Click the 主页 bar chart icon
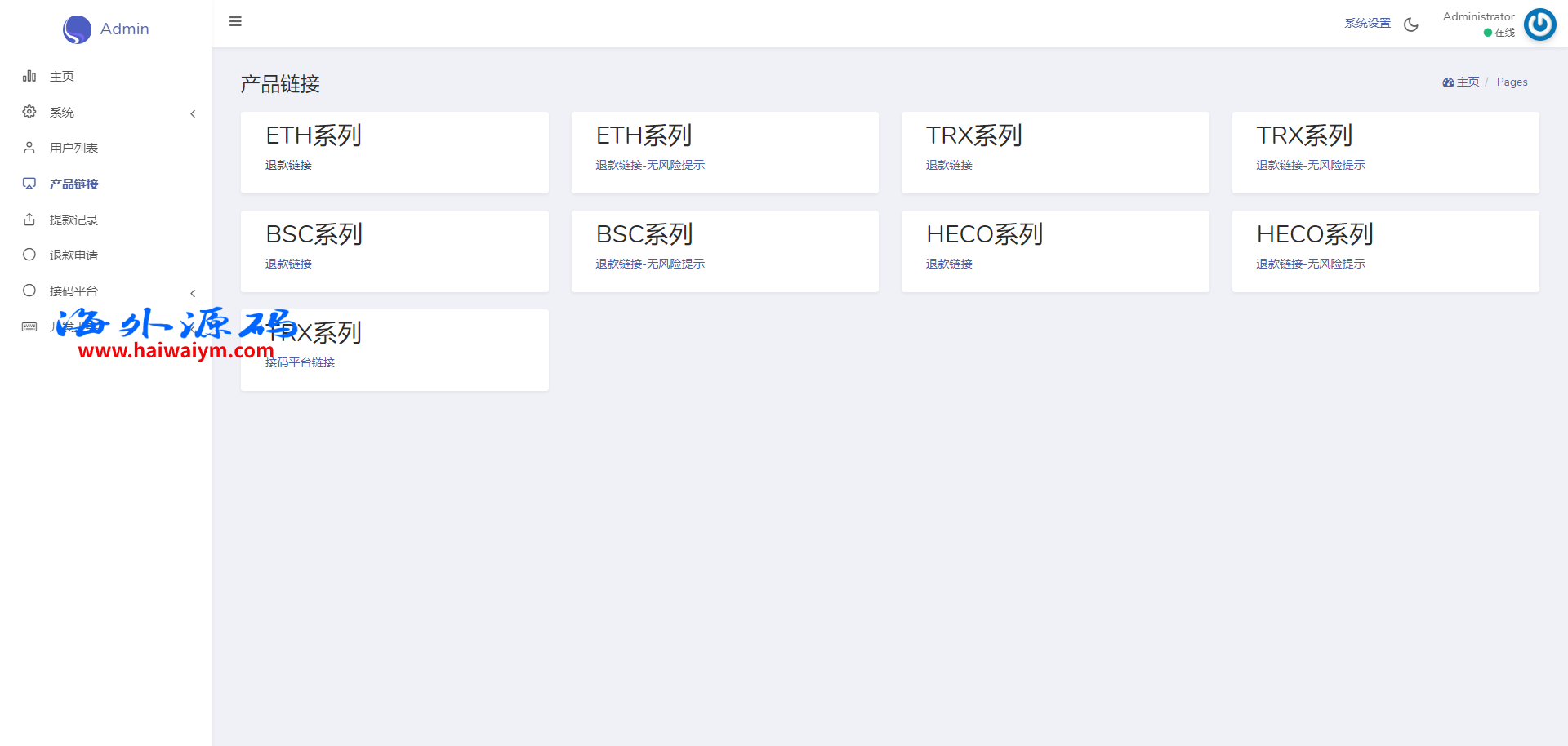The height and width of the screenshot is (746, 1568). tap(29, 76)
